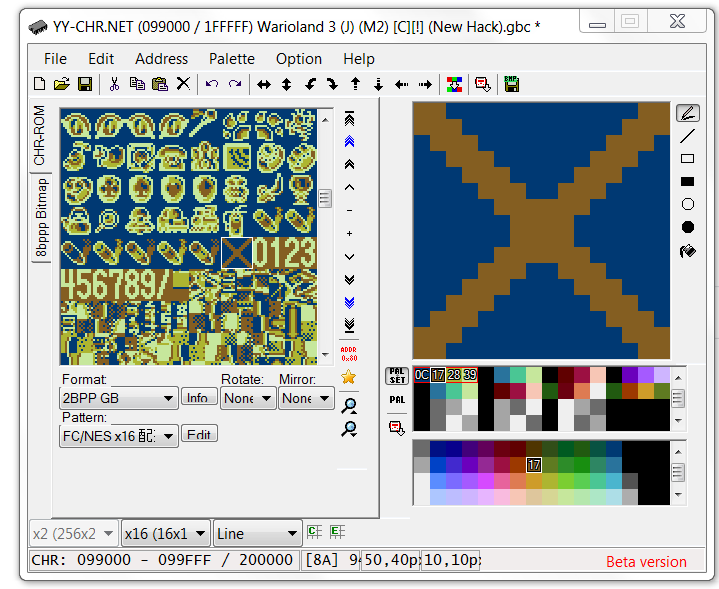Select the empty Rectangle tool

pyautogui.click(x=687, y=159)
